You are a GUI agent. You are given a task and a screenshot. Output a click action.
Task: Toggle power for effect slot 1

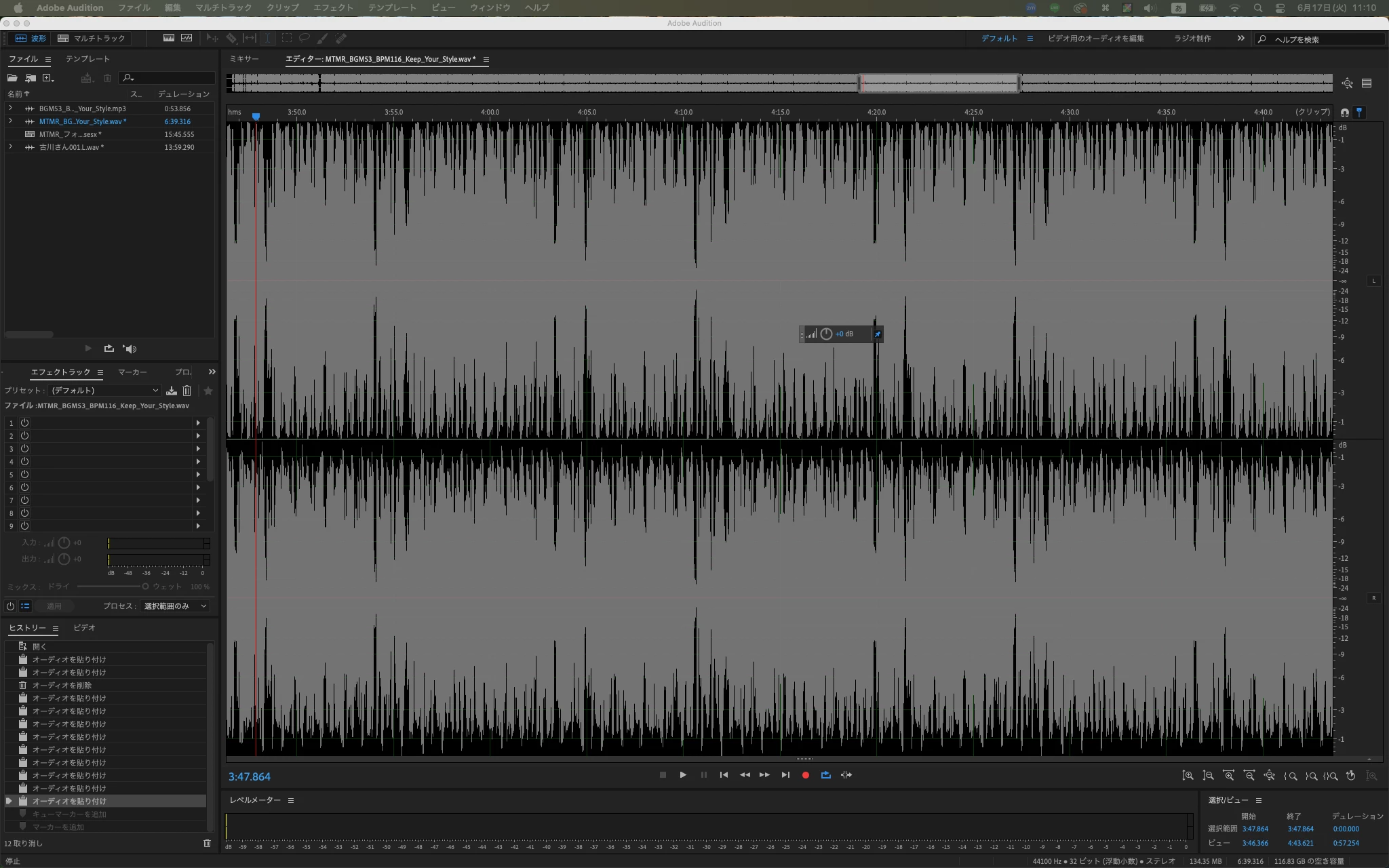pyautogui.click(x=24, y=422)
